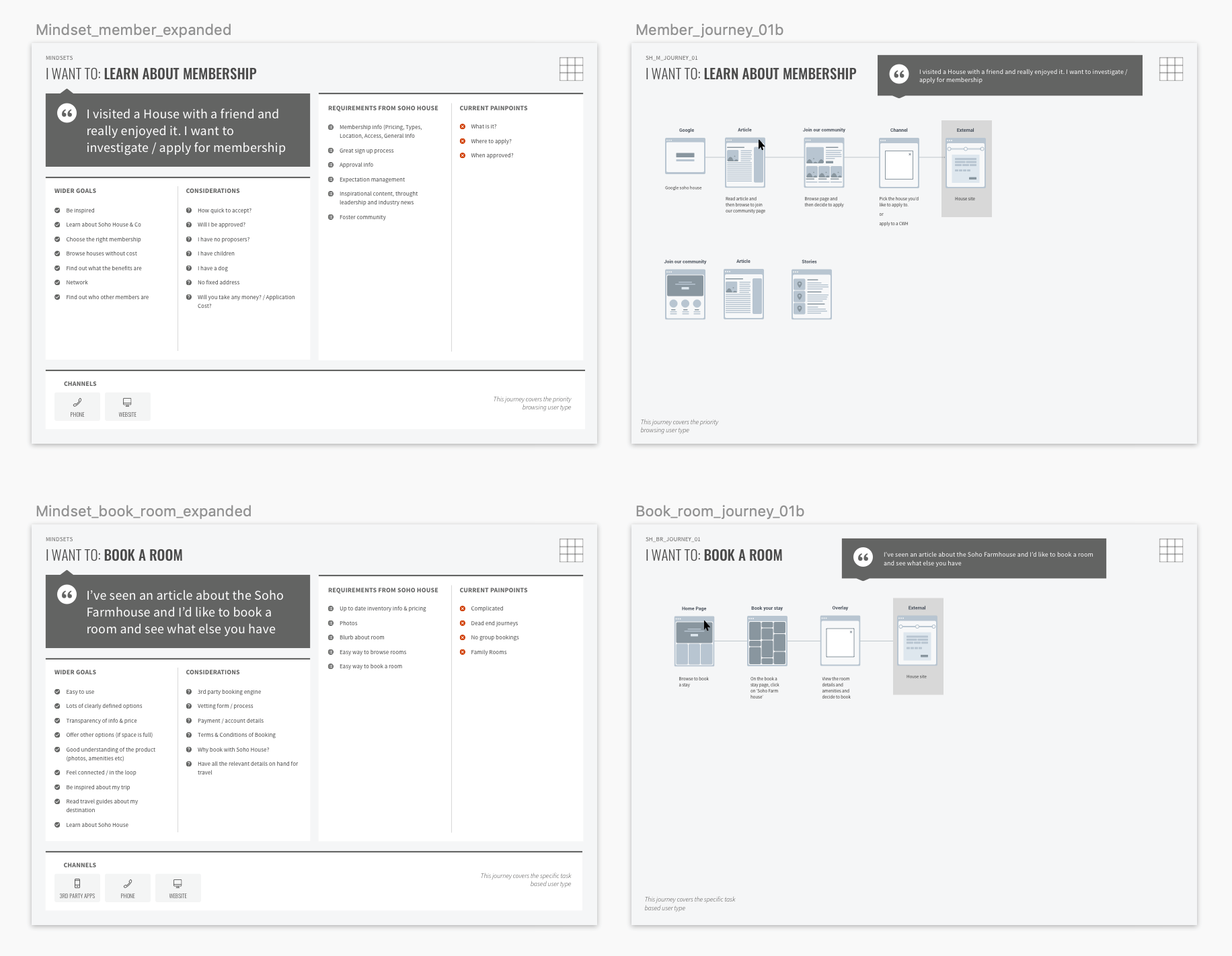Click 'Learn about Soho House & Co' goal text
This screenshot has height=956, width=1232.
[x=104, y=225]
